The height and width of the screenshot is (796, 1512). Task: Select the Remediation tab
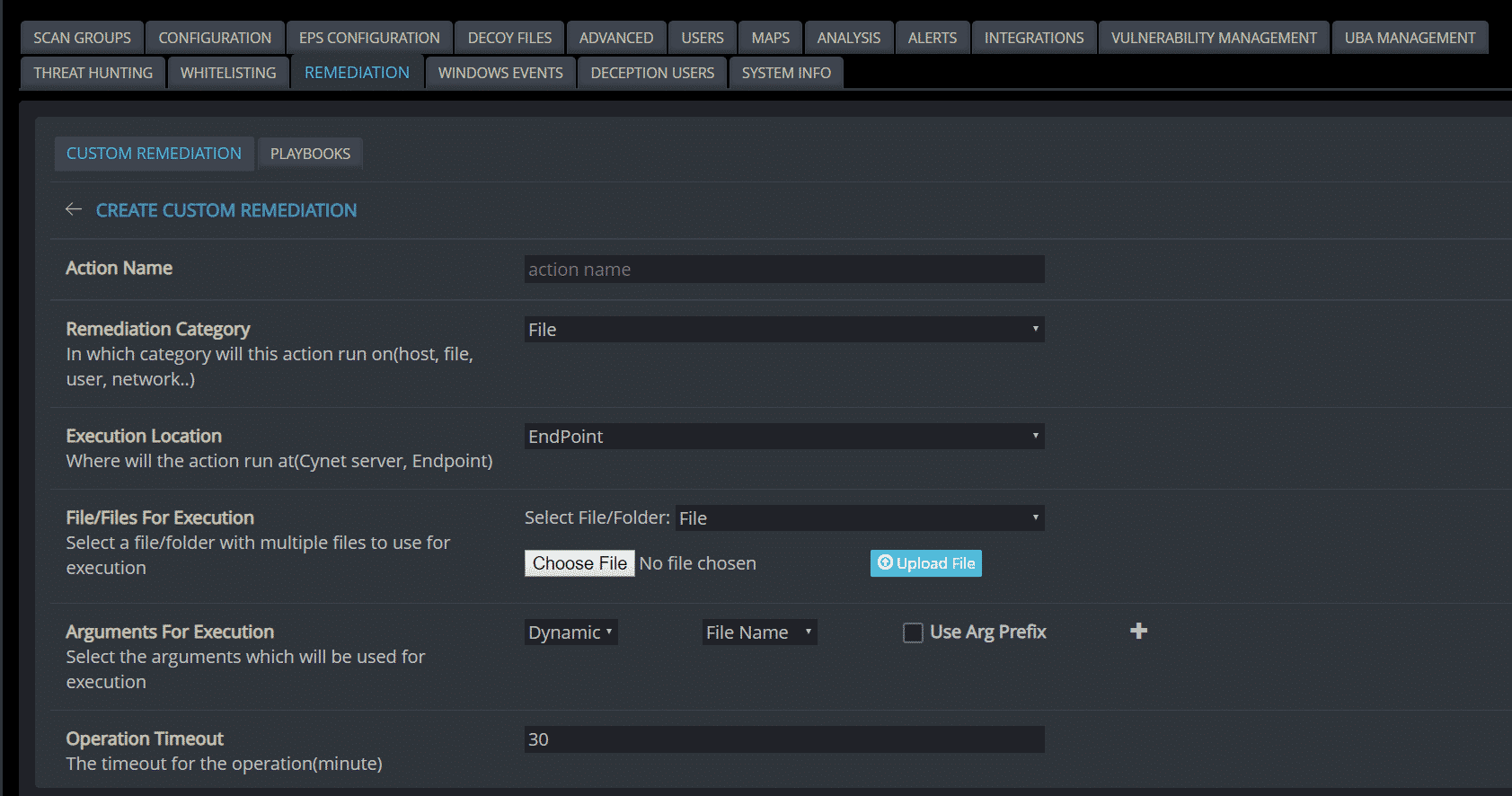[x=357, y=73]
